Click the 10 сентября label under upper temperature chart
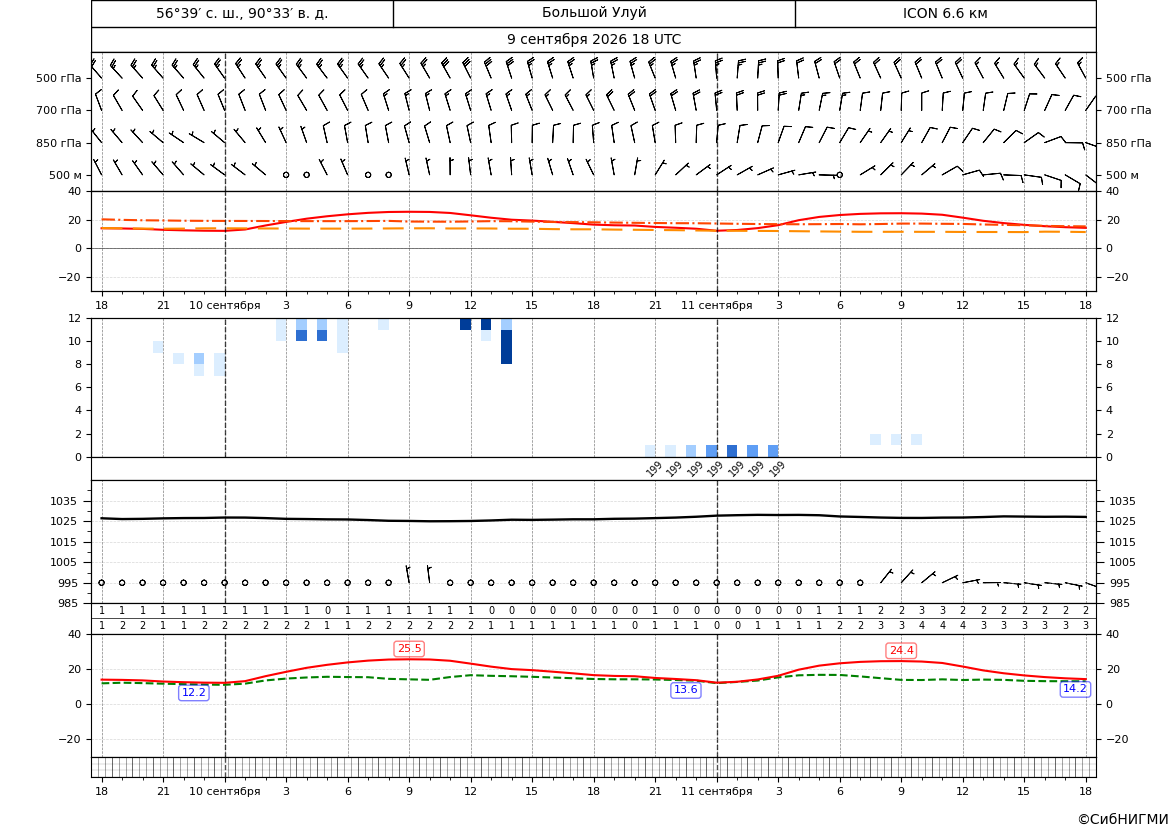 224,305
